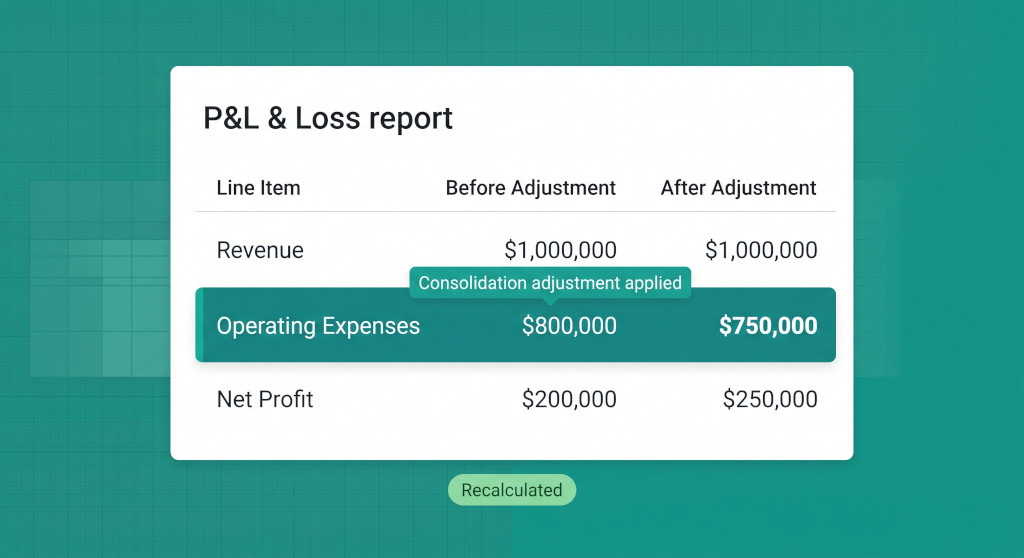Click the "P&L & Loss report" title
Viewport: 1024px width, 558px height.
coord(328,118)
